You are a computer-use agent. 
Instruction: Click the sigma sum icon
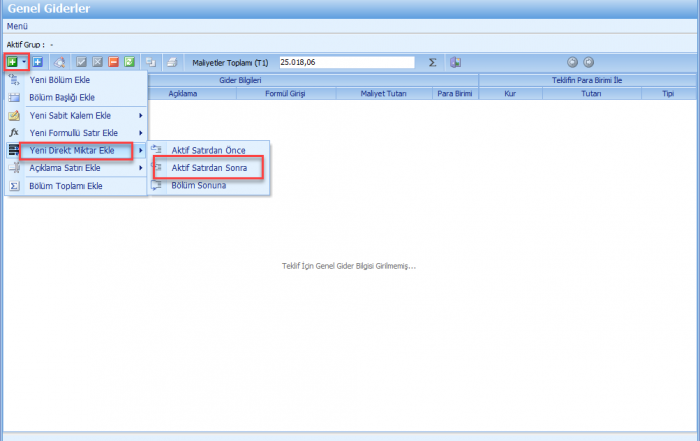[x=432, y=62]
